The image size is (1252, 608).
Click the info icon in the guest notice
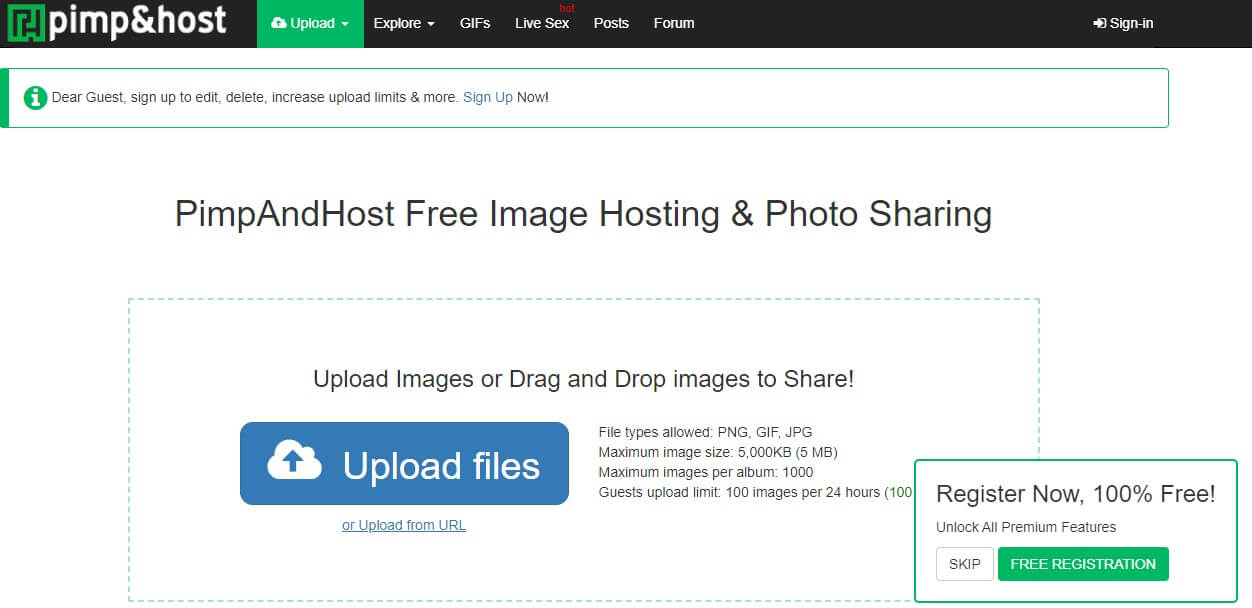[x=35, y=98]
